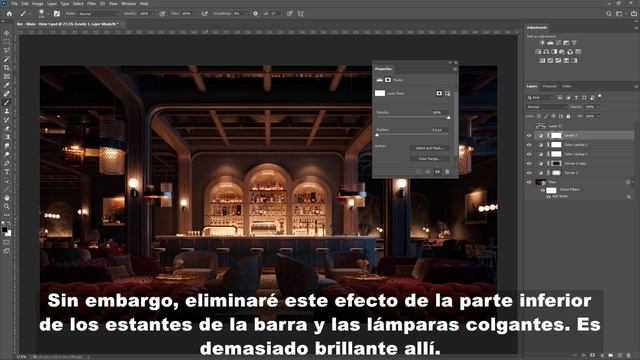Click the Select and Mask button
This screenshot has width=640, height=360.
429,148
